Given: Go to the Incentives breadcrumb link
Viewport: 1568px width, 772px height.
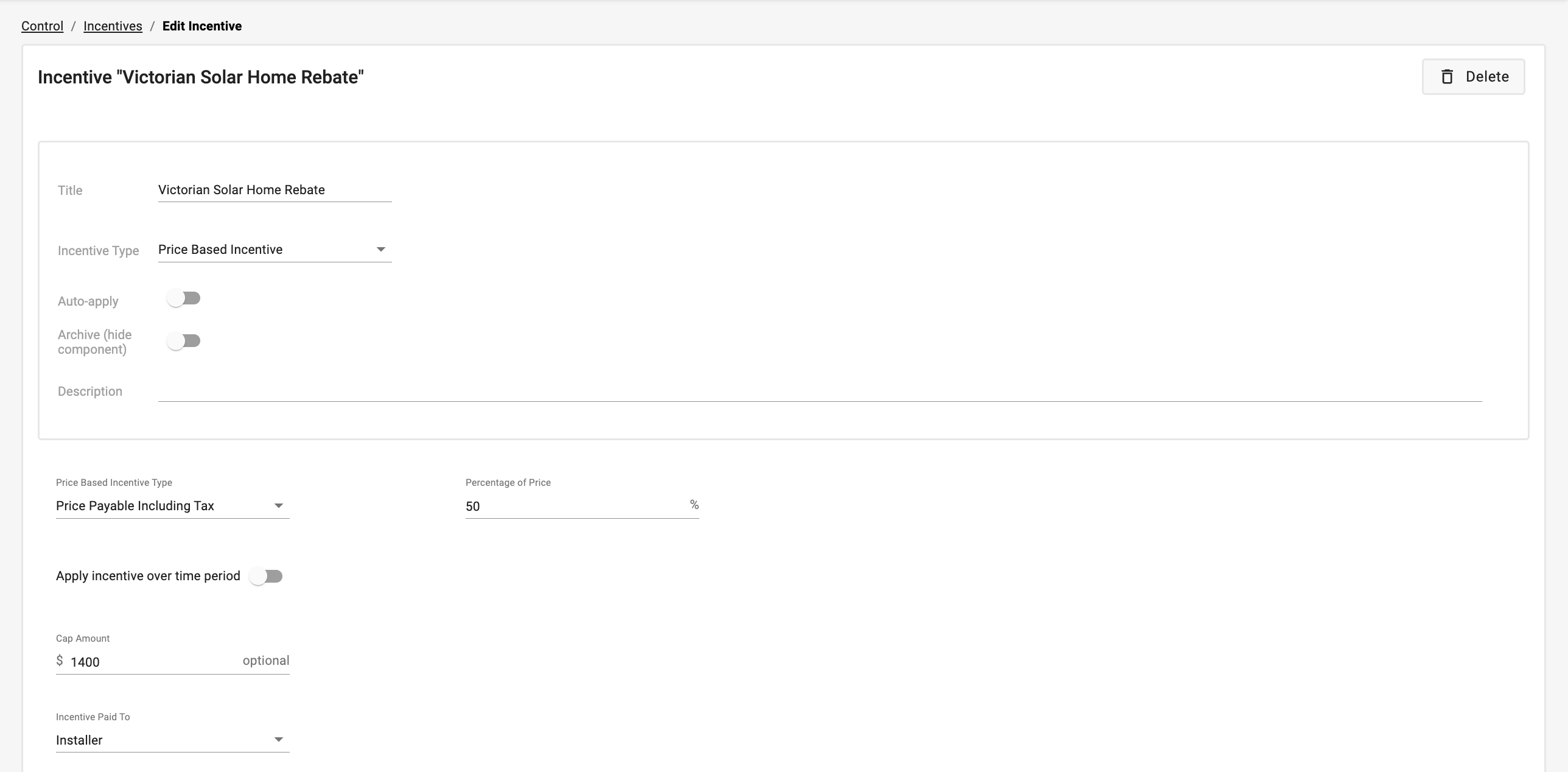Looking at the screenshot, I should coord(113,26).
